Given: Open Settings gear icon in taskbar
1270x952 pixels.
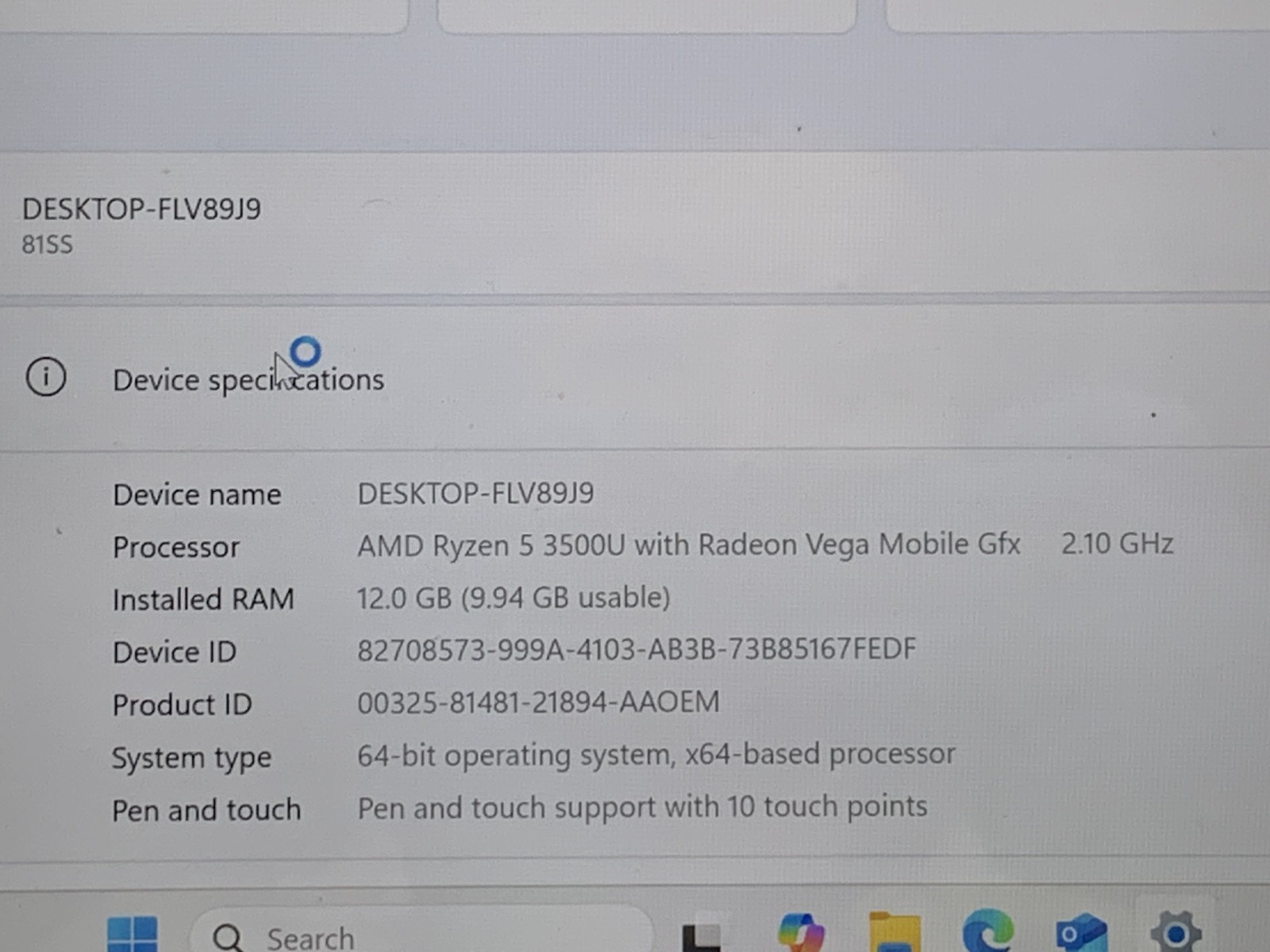Looking at the screenshot, I should [1176, 931].
